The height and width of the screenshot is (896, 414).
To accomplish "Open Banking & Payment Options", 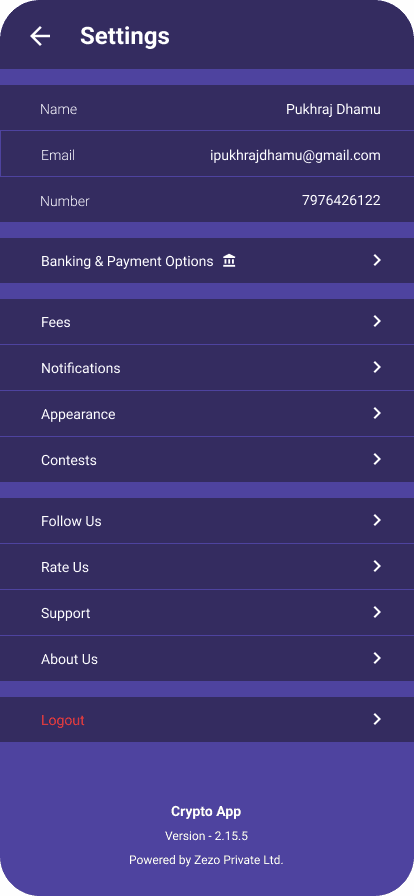I will click(207, 261).
